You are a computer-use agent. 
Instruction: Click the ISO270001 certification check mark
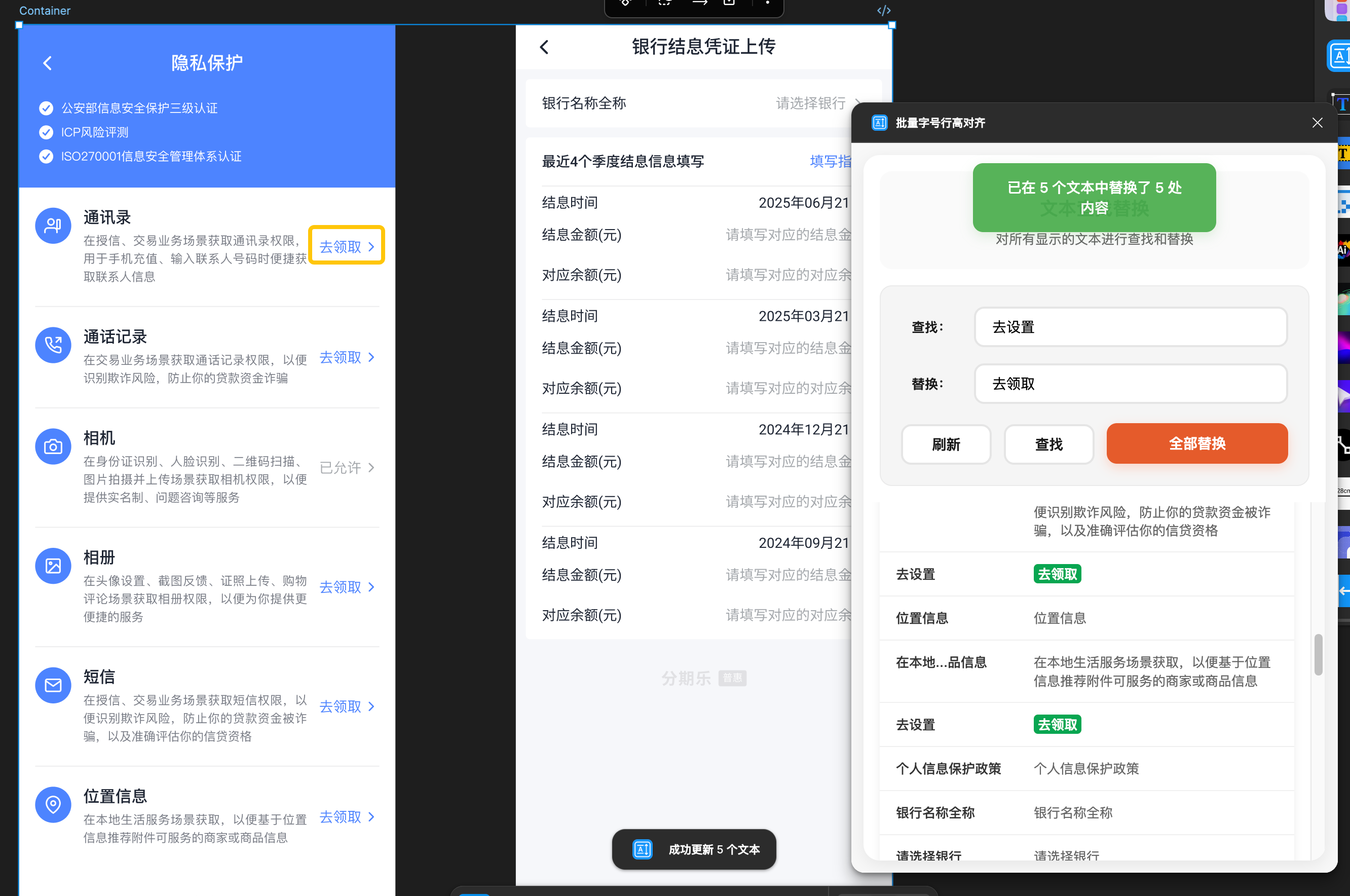coord(46,156)
